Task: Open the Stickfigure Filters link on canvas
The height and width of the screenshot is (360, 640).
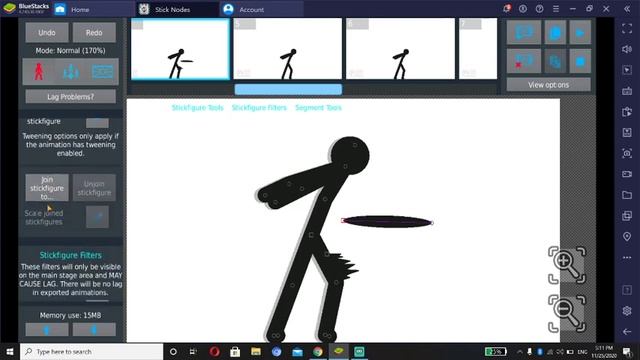Action: tap(259, 108)
